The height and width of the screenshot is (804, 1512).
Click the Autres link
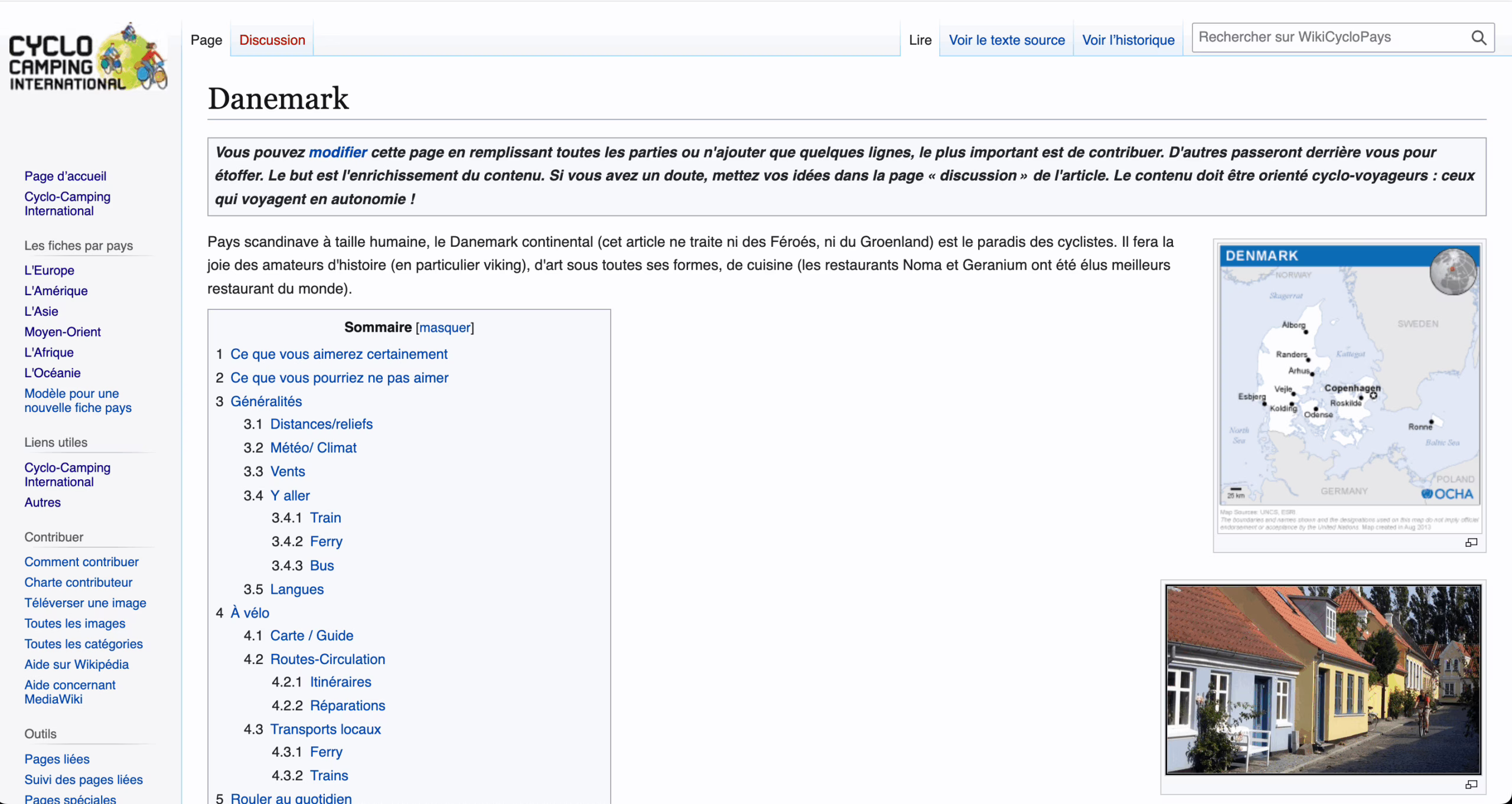pos(43,502)
